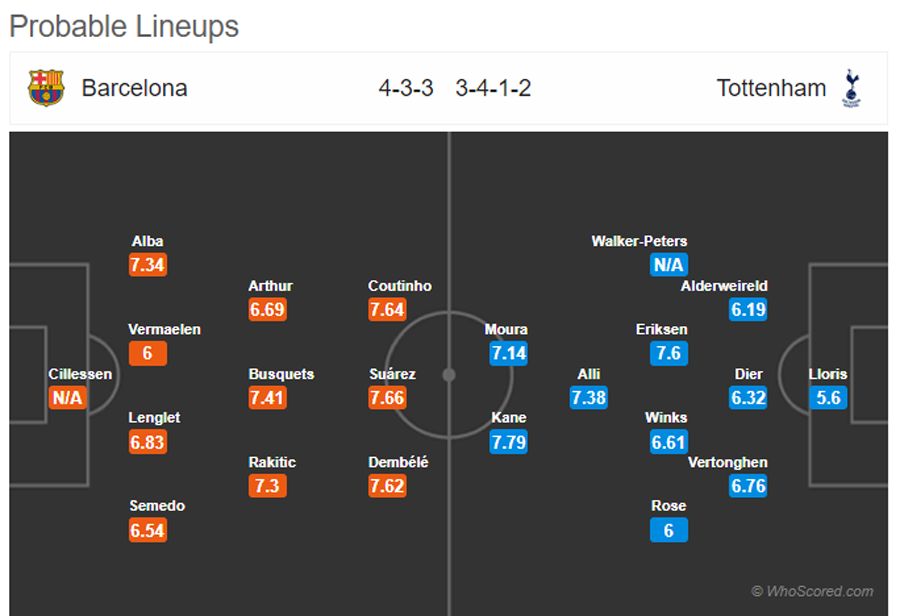The width and height of the screenshot is (900, 616).
Task: Click Kane's 7.79 rating badge
Action: pyautogui.click(x=509, y=442)
